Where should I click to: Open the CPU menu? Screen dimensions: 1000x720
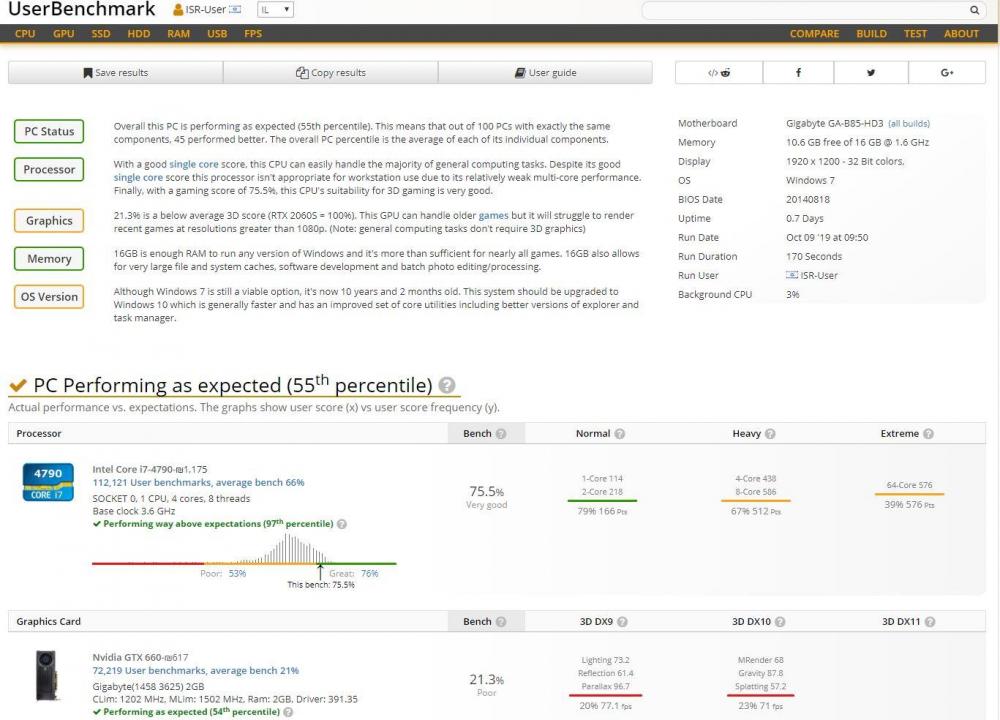25,34
